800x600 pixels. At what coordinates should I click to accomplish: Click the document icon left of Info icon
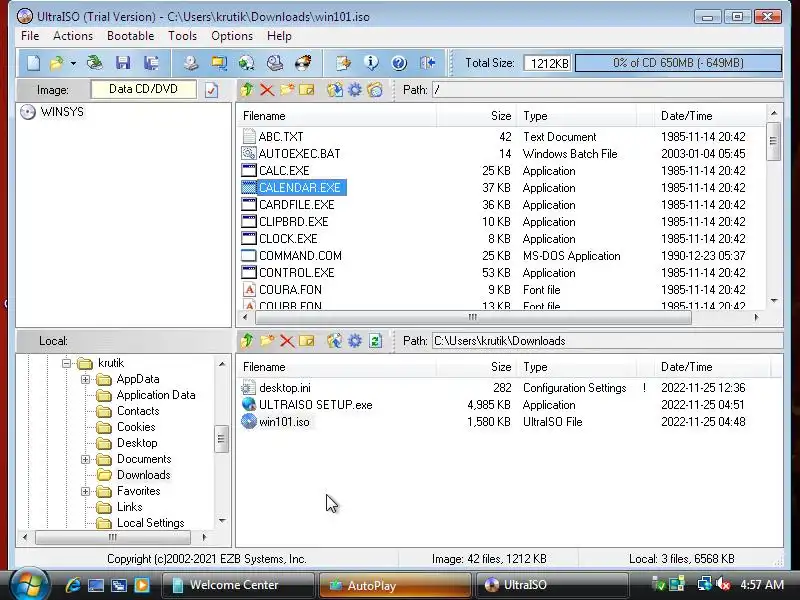(343, 63)
